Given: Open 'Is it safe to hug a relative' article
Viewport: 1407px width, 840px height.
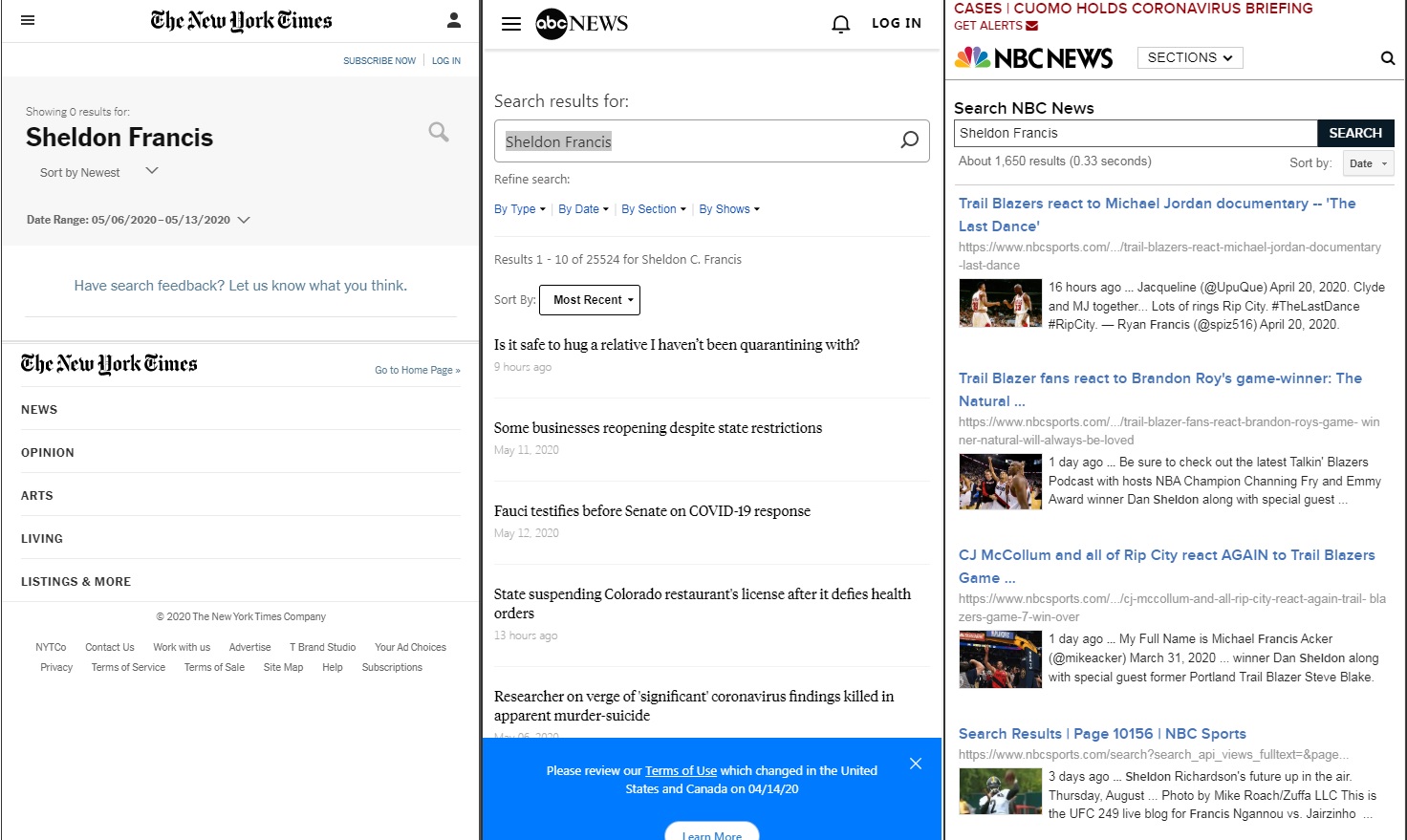Looking at the screenshot, I should pos(677,344).
